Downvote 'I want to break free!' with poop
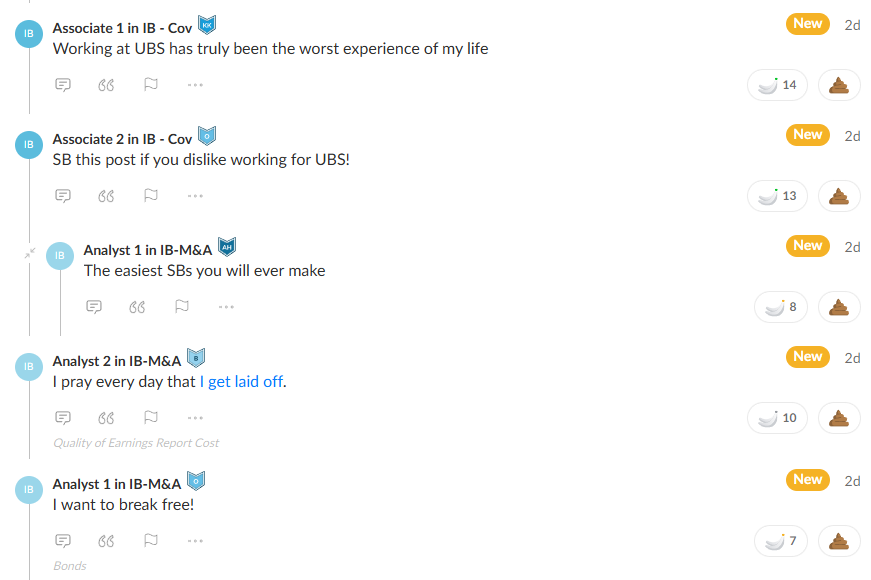The width and height of the screenshot is (871, 580). point(839,541)
